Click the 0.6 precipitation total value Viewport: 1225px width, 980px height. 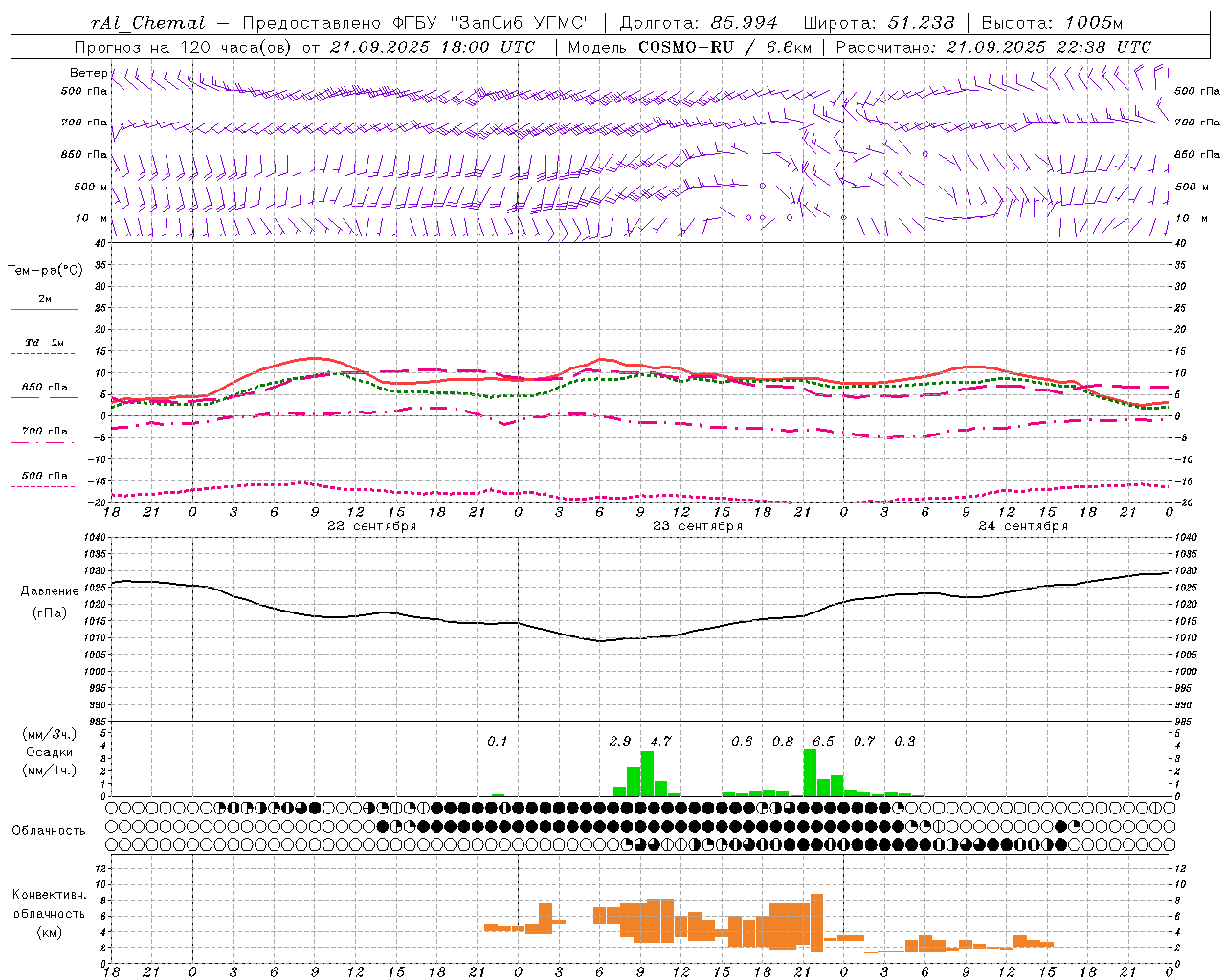click(742, 741)
